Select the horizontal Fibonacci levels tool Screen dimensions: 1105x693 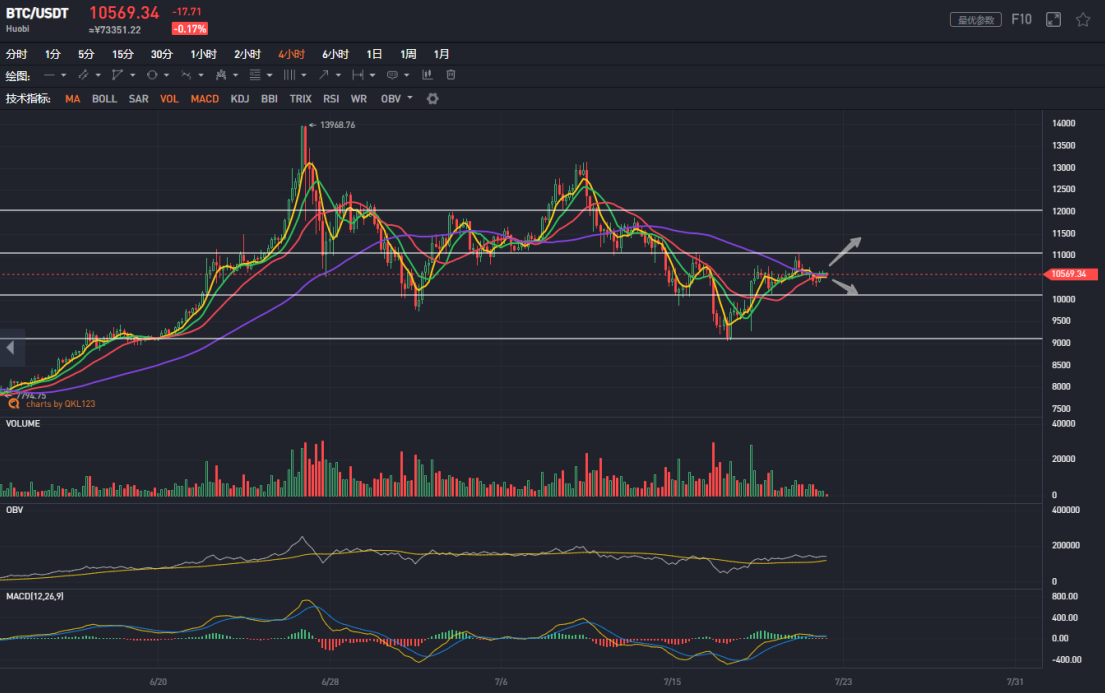tap(255, 75)
